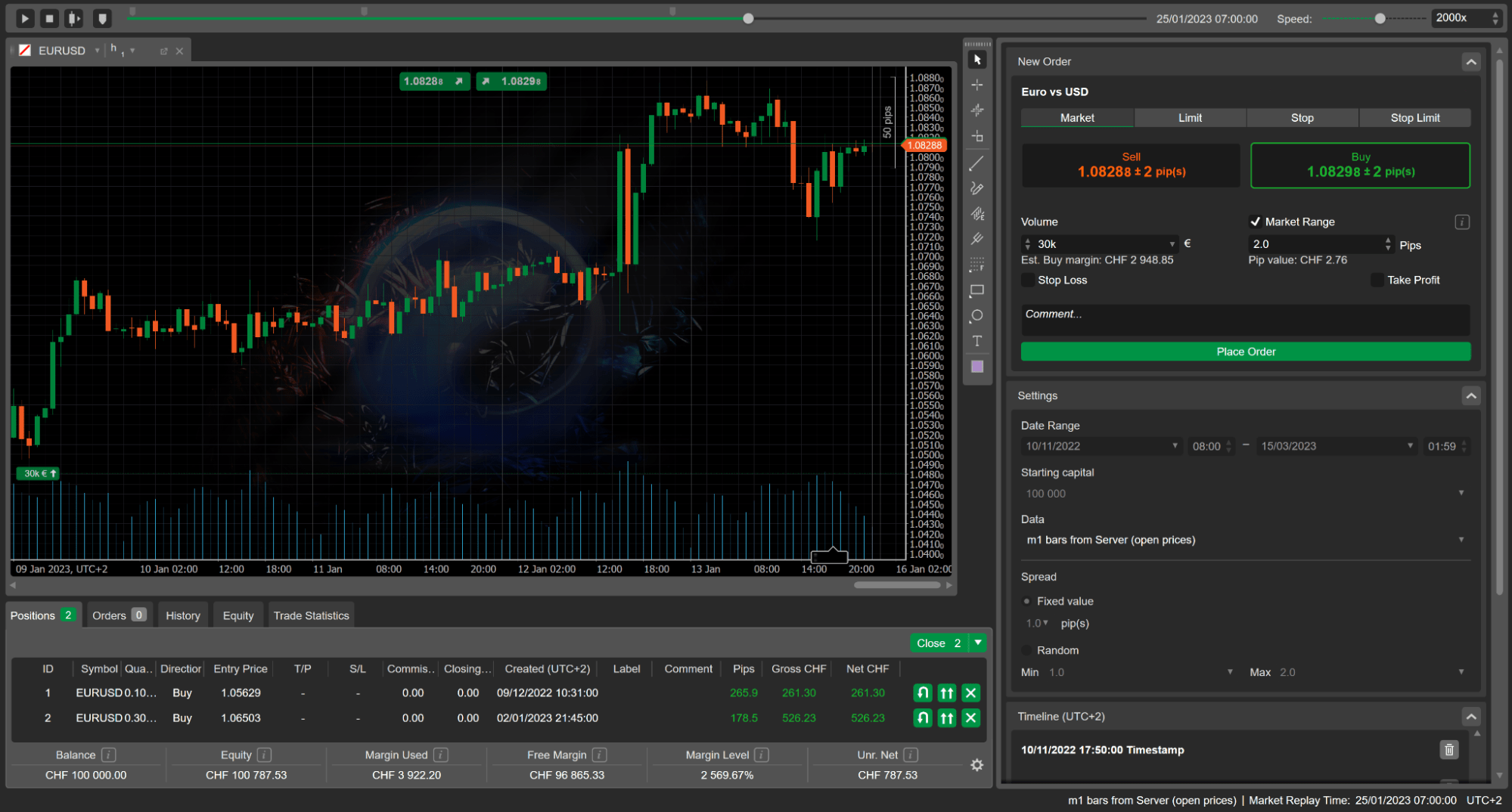
Task: Close position 1 with the X icon
Action: pyautogui.click(x=971, y=693)
